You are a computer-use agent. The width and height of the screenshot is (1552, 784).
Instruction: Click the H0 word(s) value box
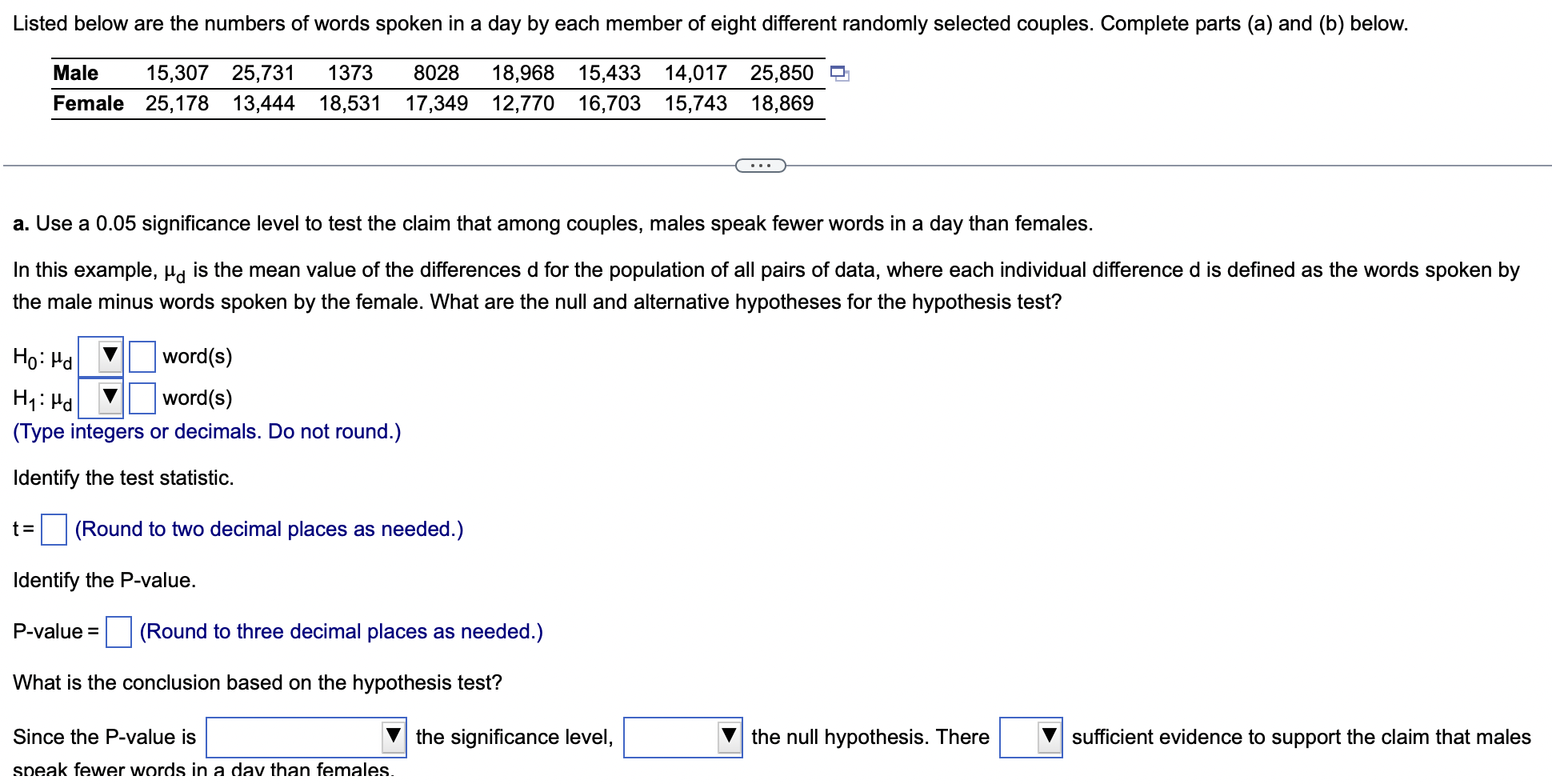click(x=141, y=356)
